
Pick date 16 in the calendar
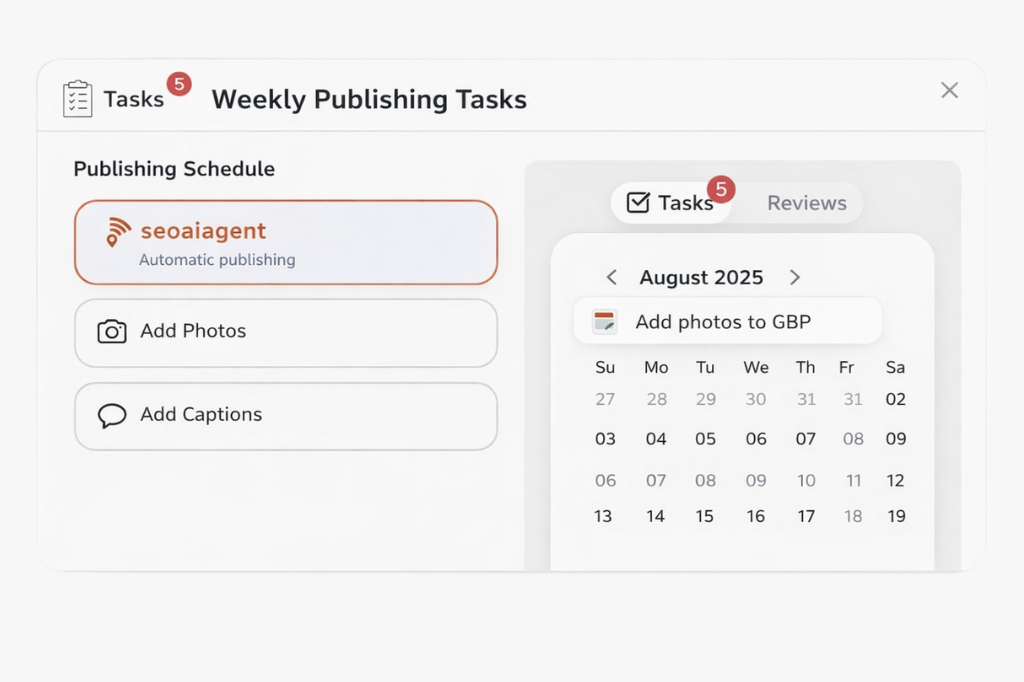tap(756, 517)
